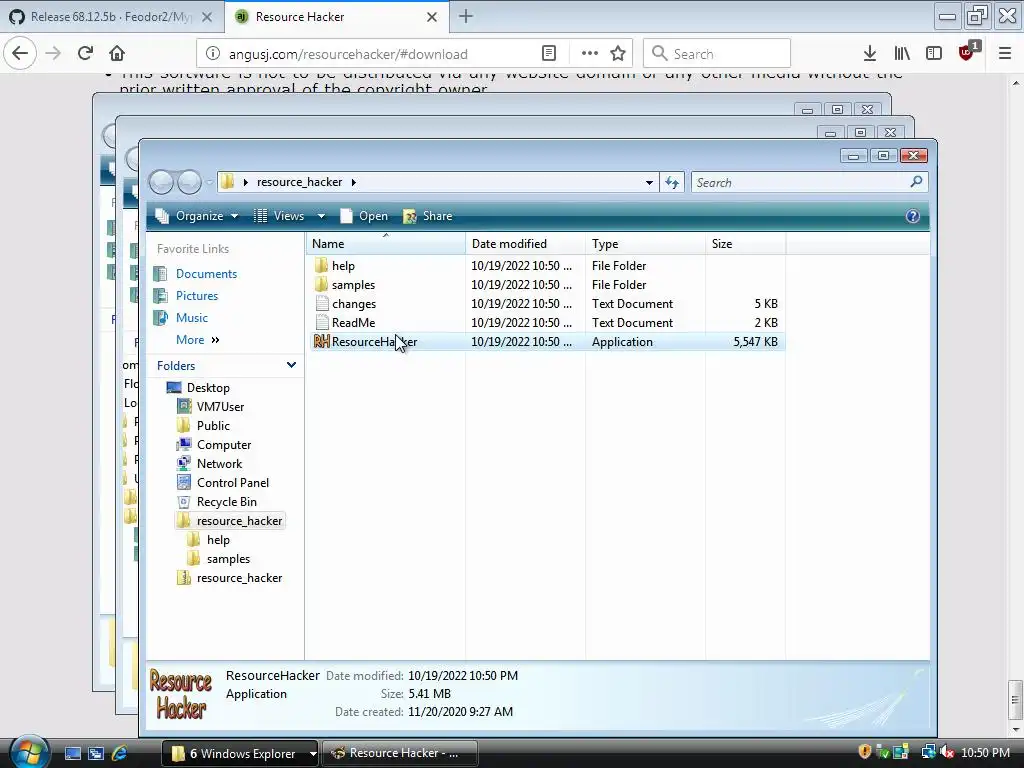Click the Firefox Search input field

716,54
